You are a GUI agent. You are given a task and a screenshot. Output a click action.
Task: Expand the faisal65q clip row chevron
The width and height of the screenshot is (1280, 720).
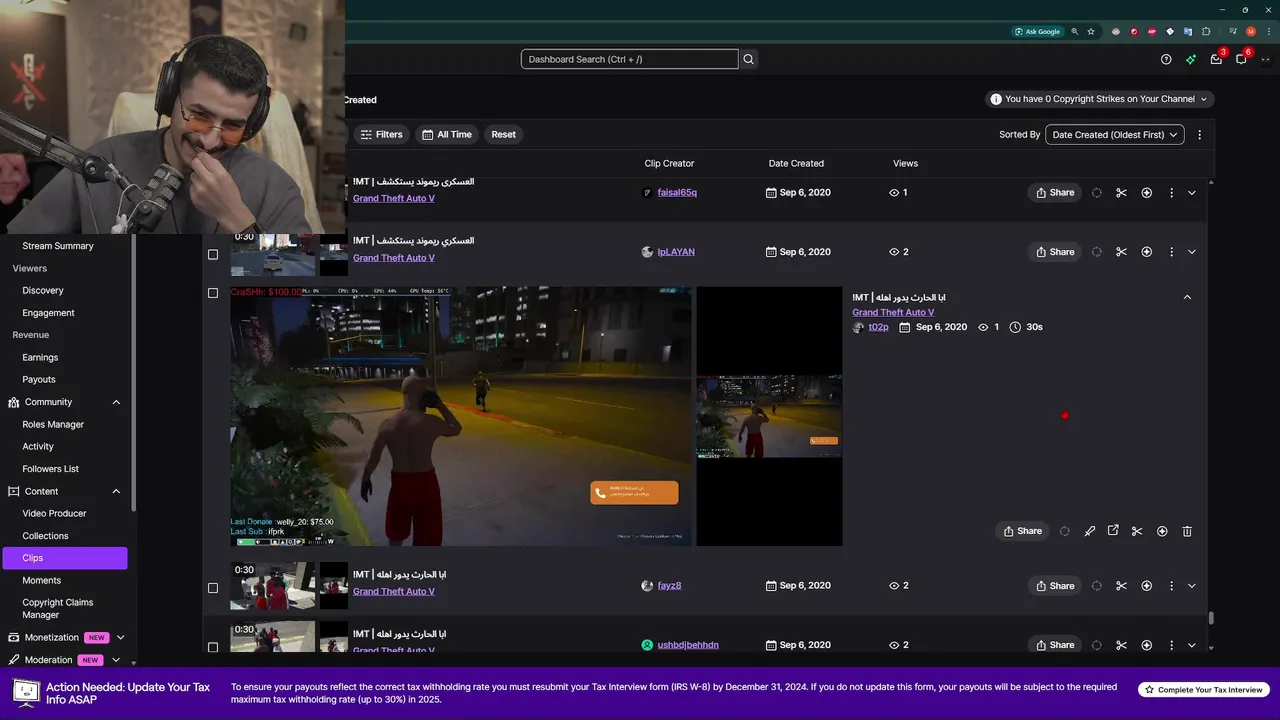pos(1191,193)
